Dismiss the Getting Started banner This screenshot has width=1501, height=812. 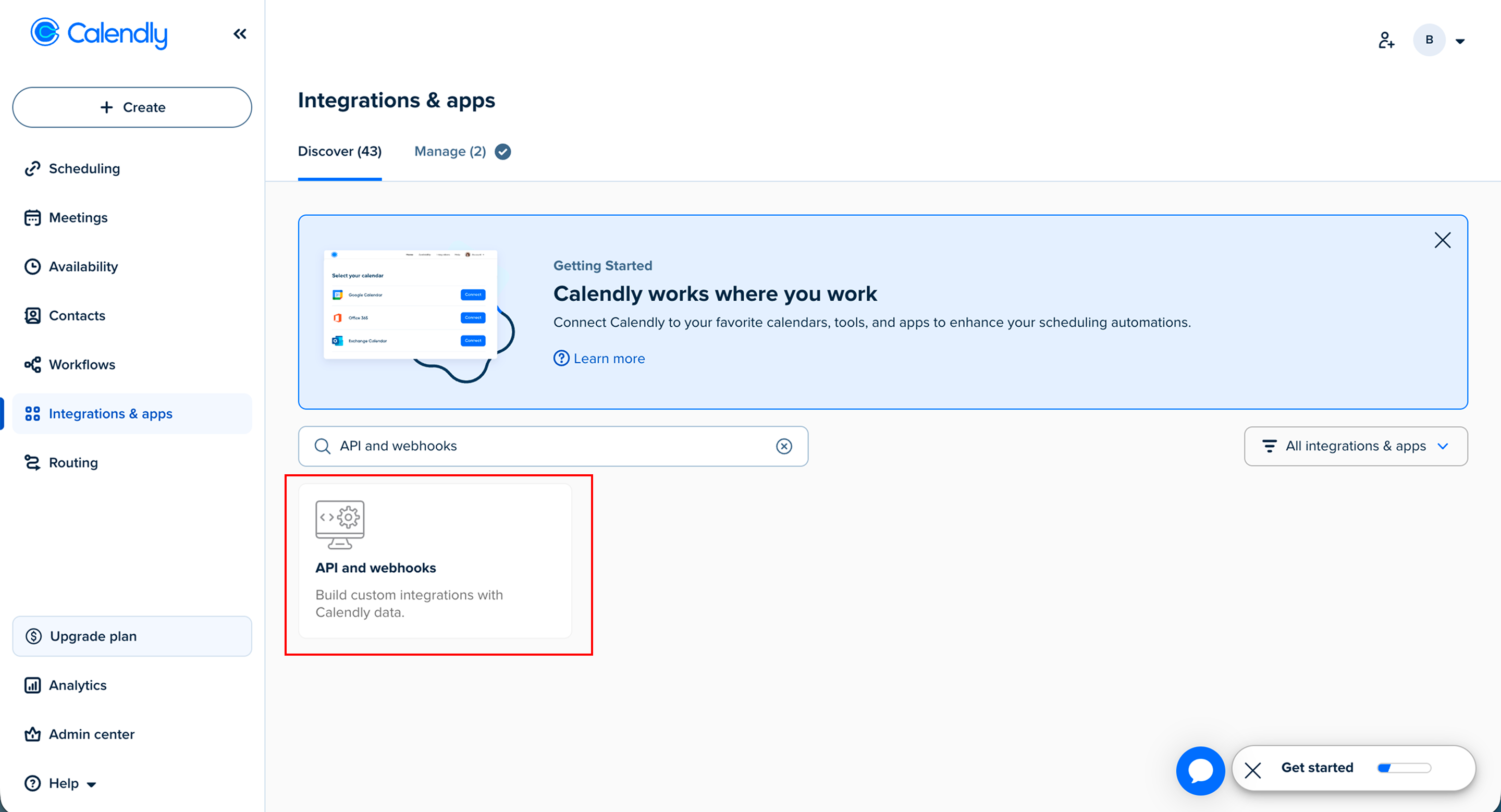(1442, 240)
